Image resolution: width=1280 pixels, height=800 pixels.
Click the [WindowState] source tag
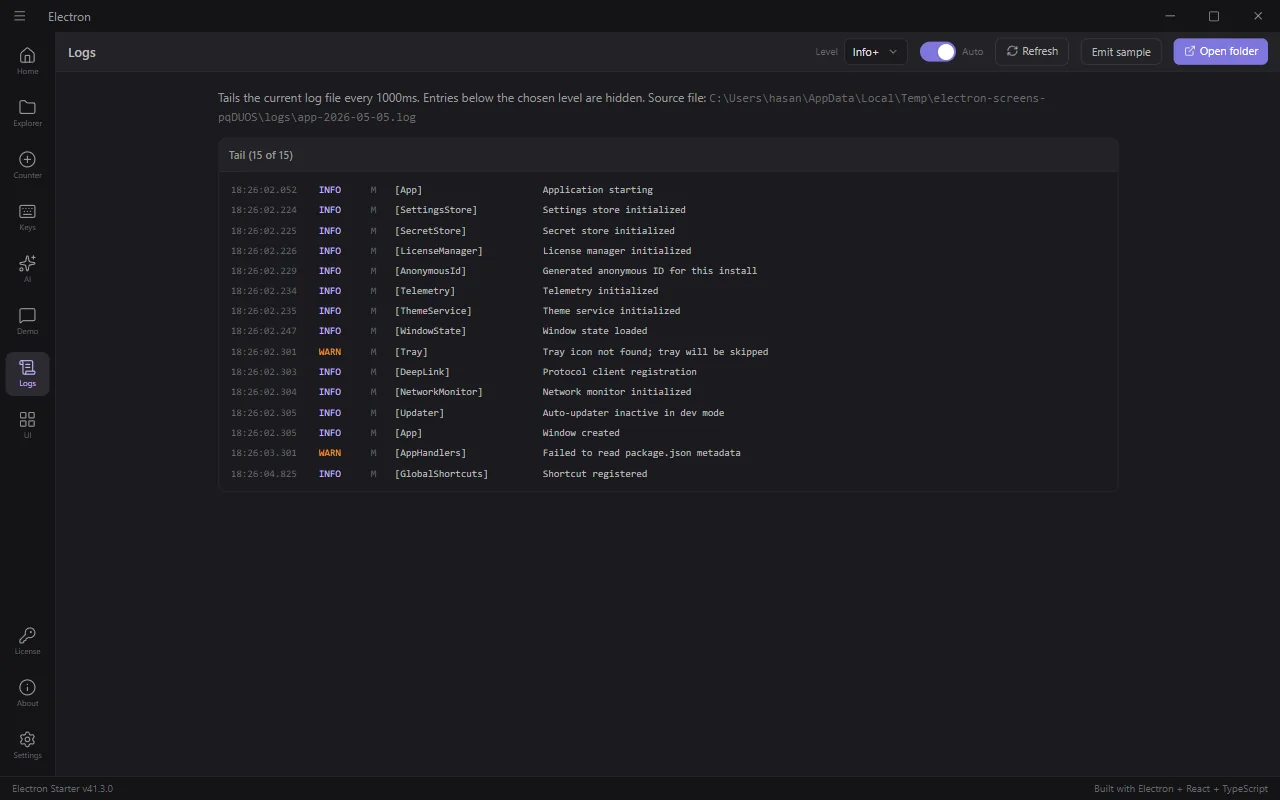[430, 331]
